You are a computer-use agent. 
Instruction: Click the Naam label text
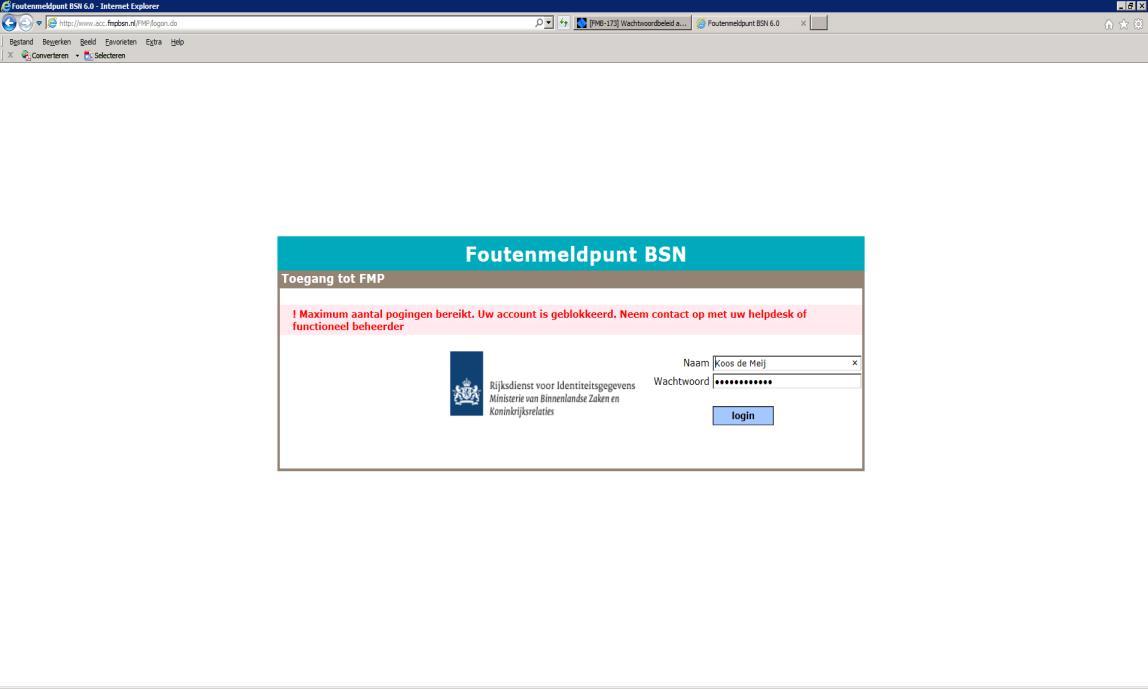coord(696,363)
